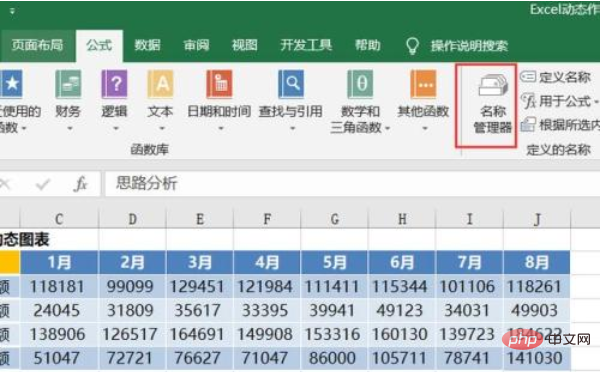Click the fx insert function button
This screenshot has height=372, width=601.
80,184
